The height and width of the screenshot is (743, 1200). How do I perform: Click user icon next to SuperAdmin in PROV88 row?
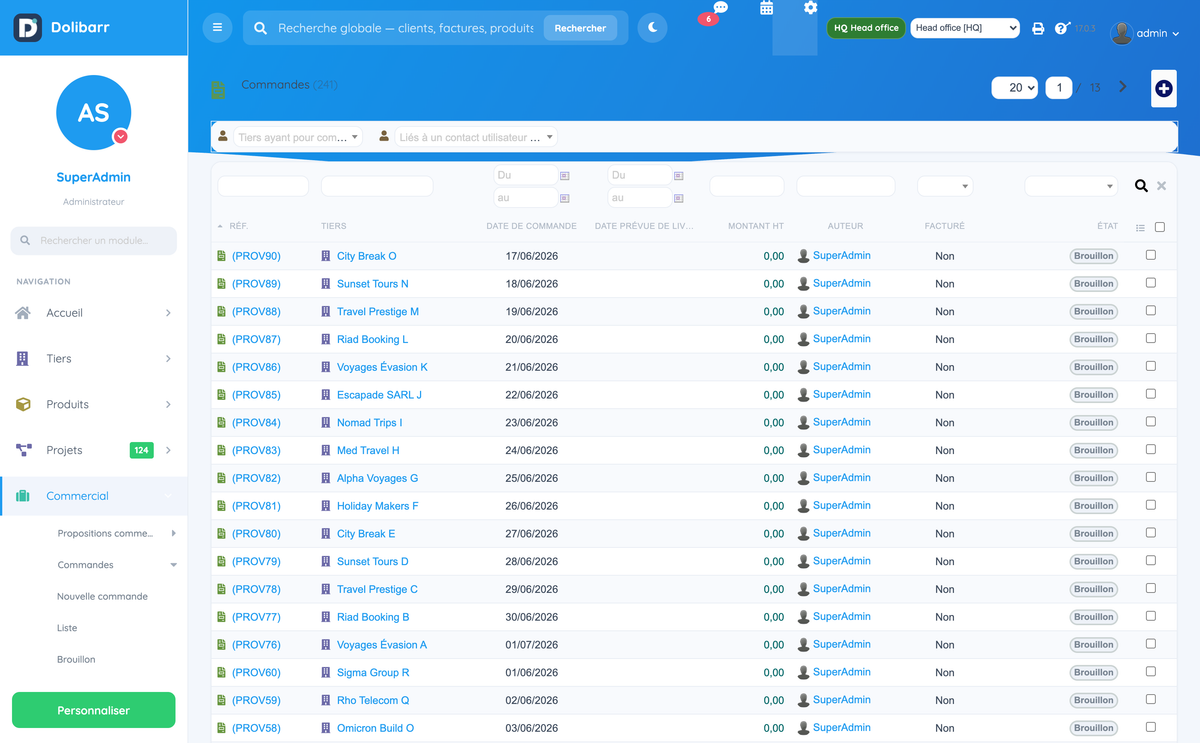pyautogui.click(x=803, y=312)
